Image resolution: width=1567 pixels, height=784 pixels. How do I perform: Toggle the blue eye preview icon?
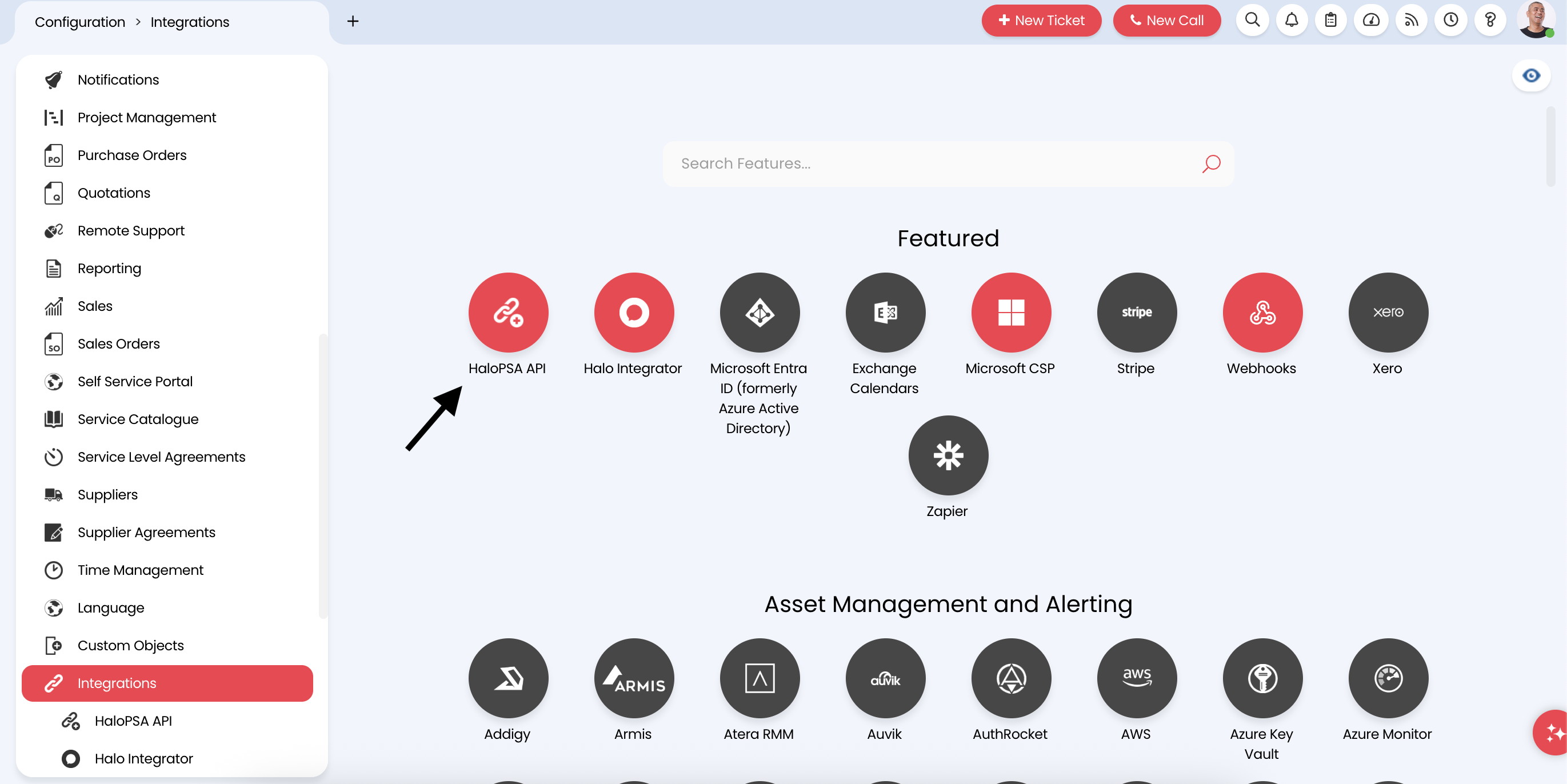point(1532,75)
